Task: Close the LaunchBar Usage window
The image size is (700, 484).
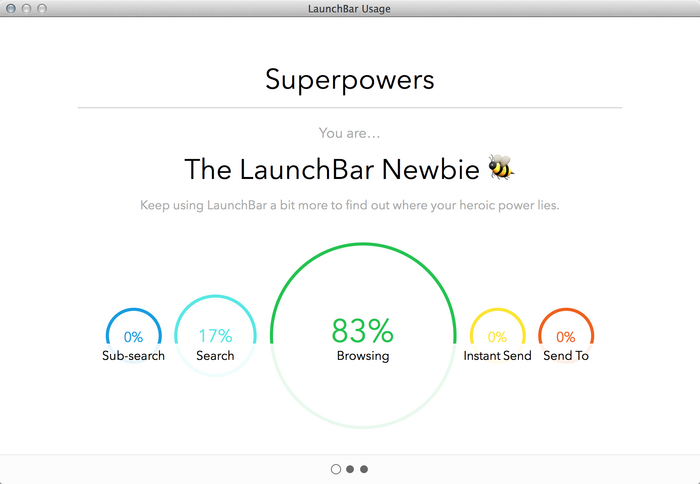Action: [x=11, y=8]
